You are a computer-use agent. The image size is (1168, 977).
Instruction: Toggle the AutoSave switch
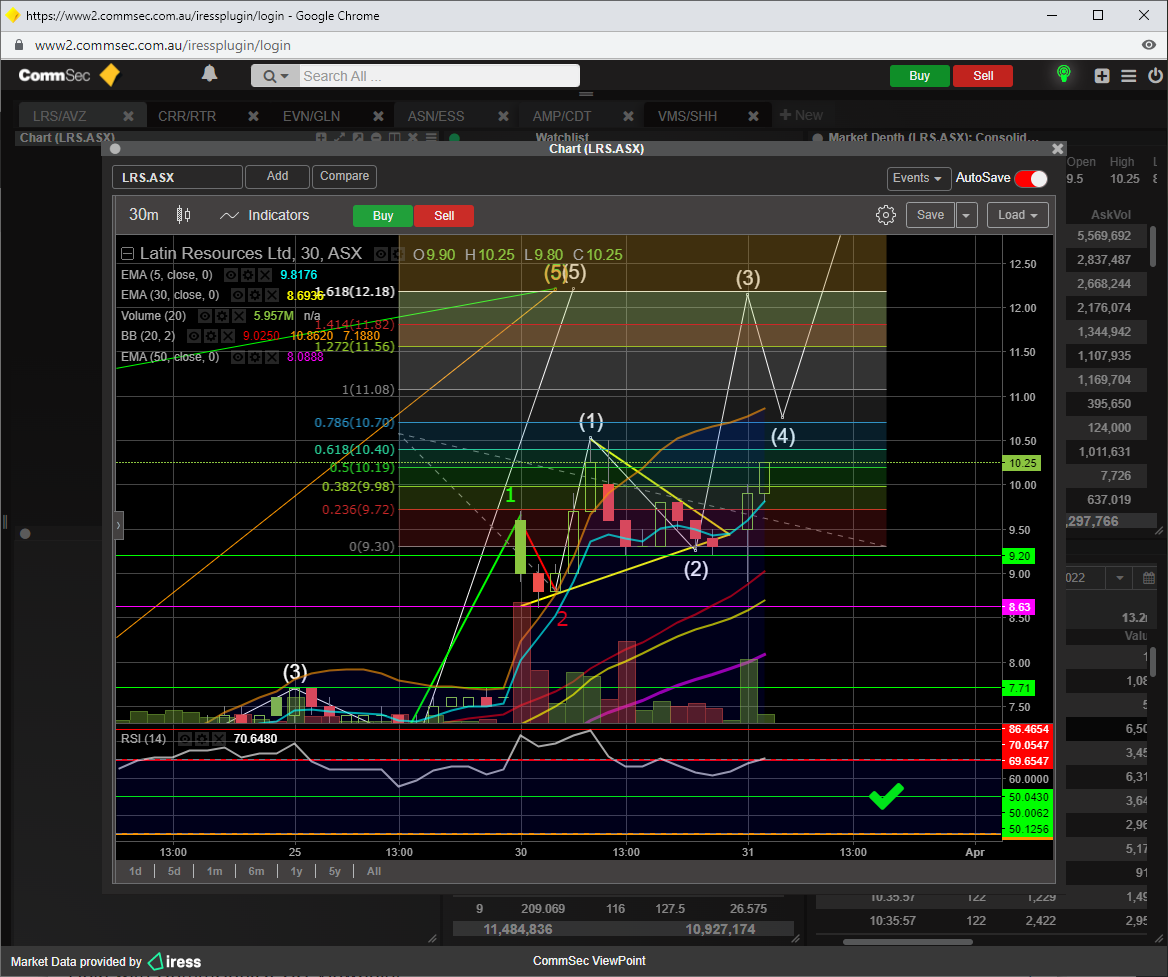(1030, 178)
